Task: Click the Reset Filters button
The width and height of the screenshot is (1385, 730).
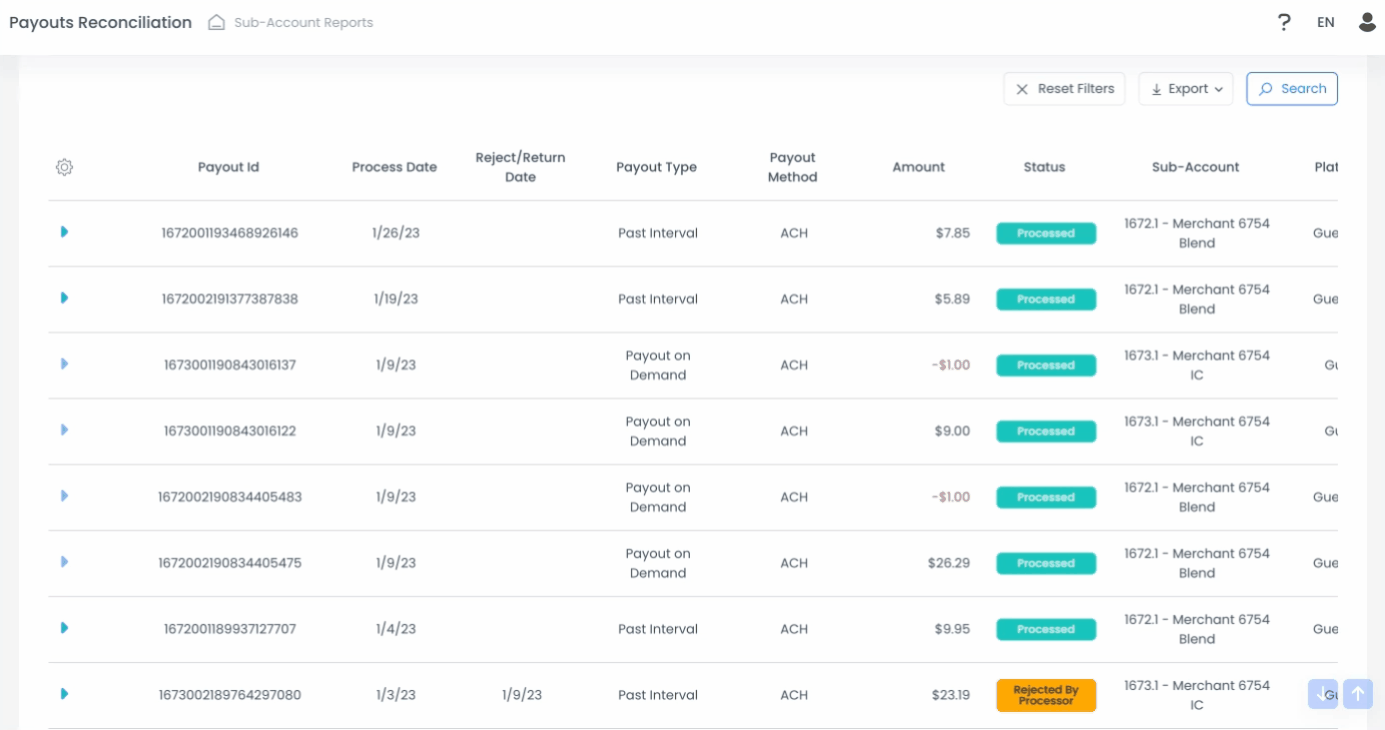Action: (1065, 89)
